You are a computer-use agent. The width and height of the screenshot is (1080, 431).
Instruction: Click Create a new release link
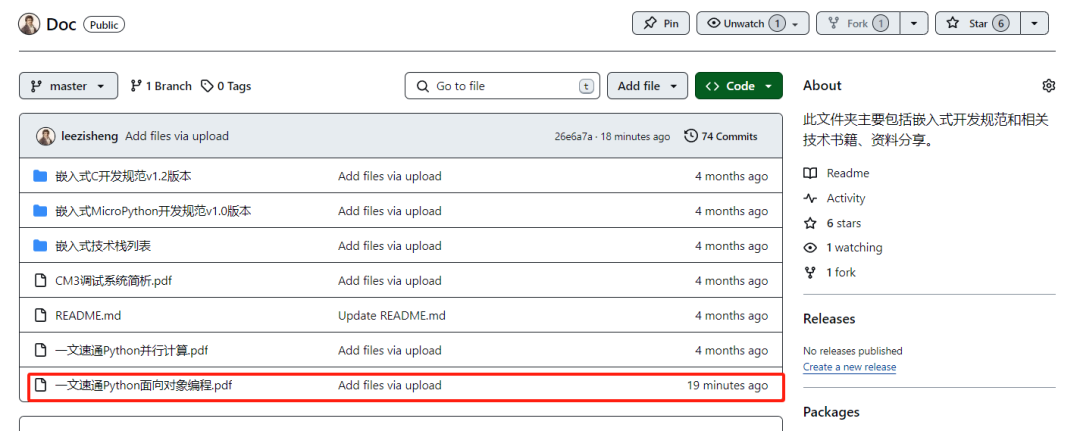pyautogui.click(x=849, y=367)
